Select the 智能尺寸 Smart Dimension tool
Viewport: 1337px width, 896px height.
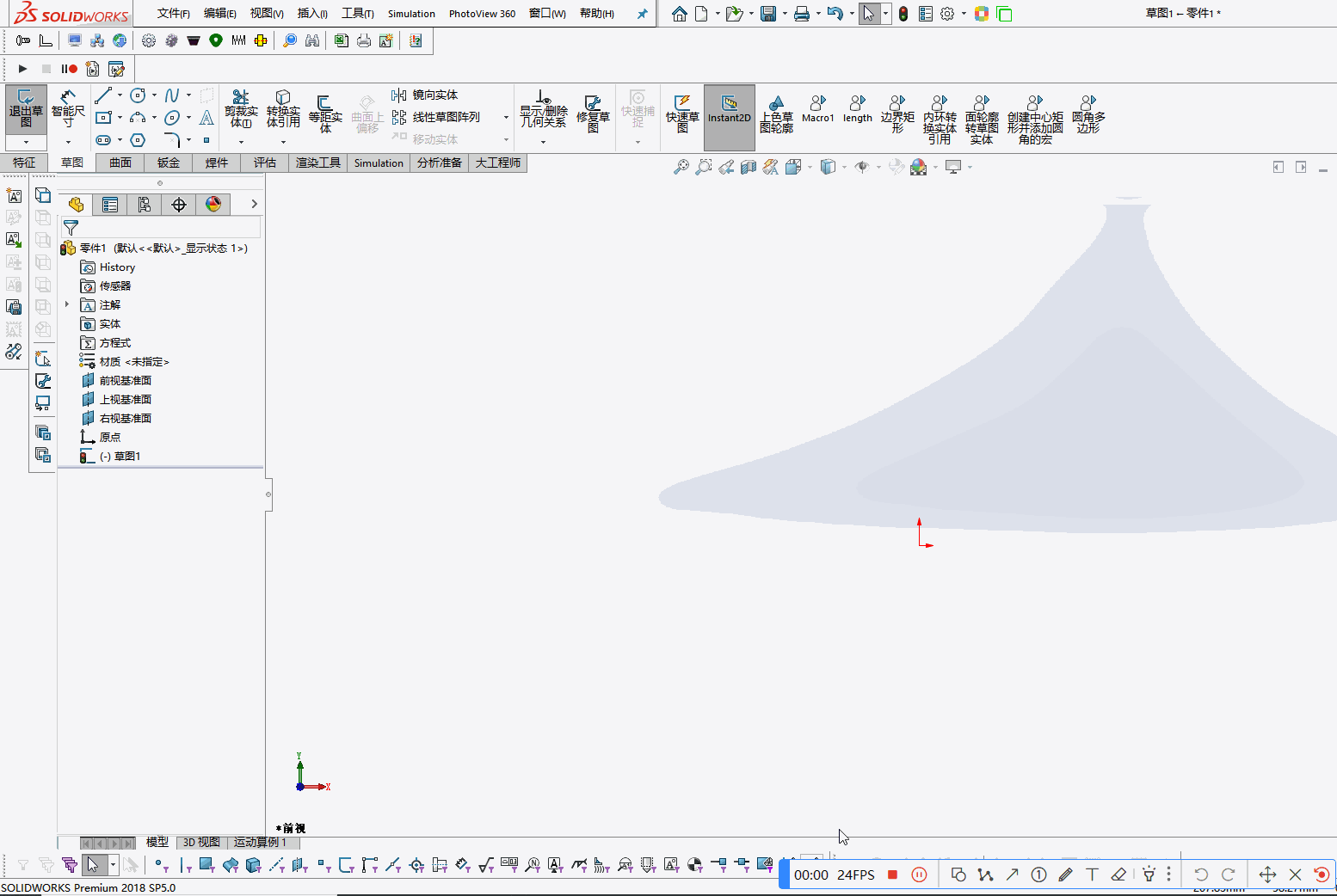click(68, 107)
